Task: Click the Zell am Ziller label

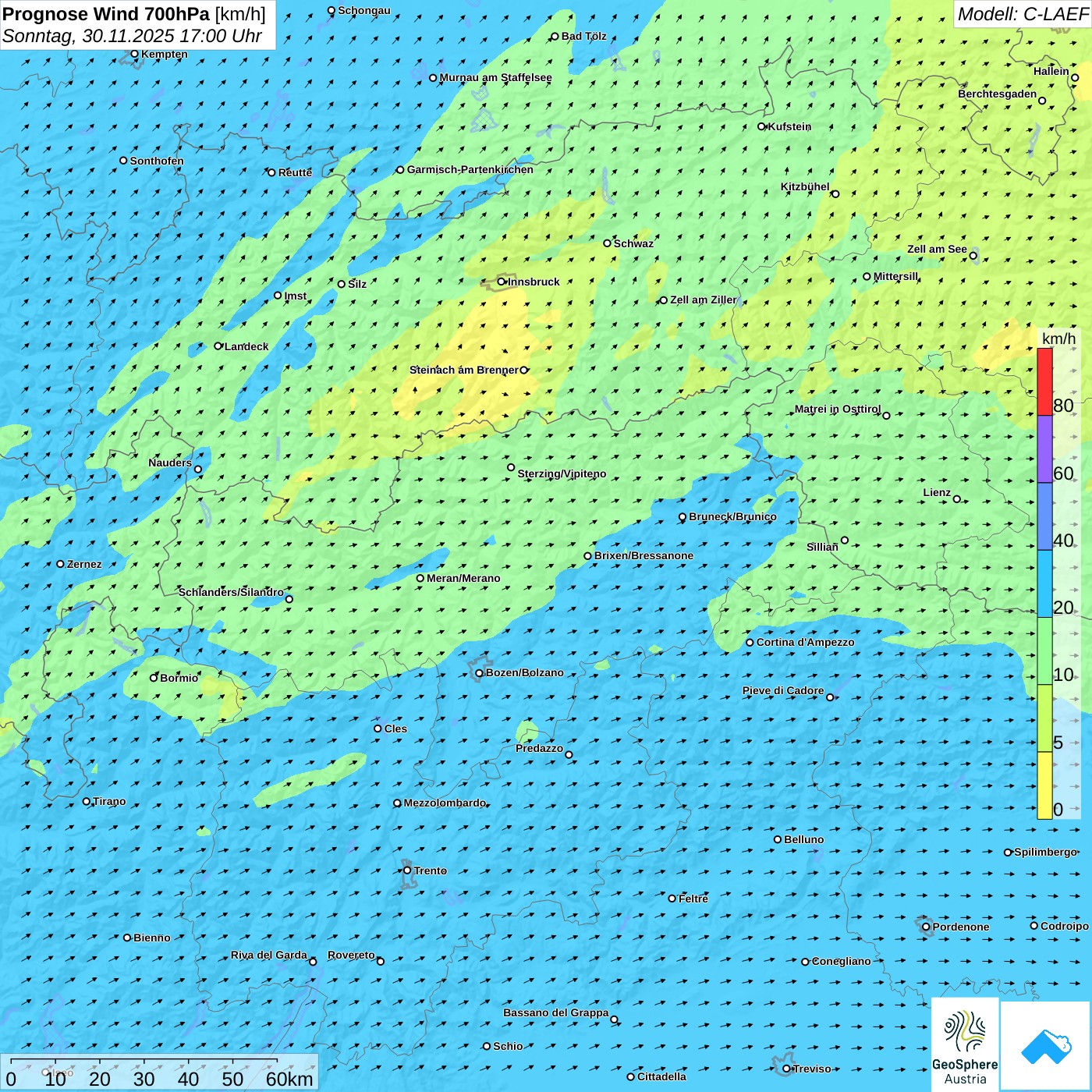Action: (703, 300)
